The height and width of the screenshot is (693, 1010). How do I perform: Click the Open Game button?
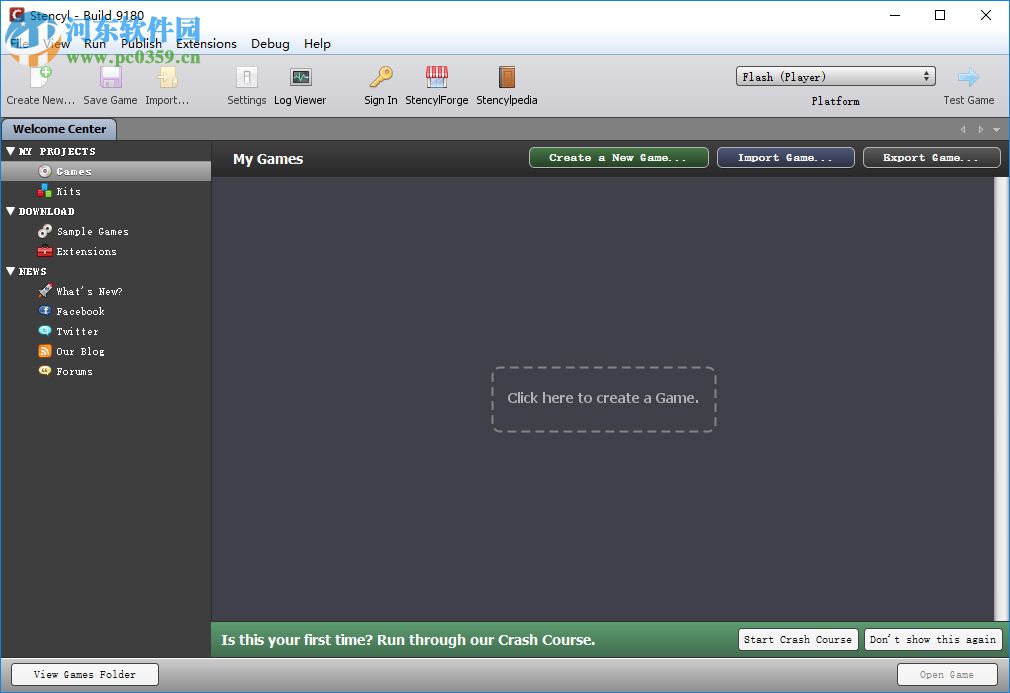point(947,674)
